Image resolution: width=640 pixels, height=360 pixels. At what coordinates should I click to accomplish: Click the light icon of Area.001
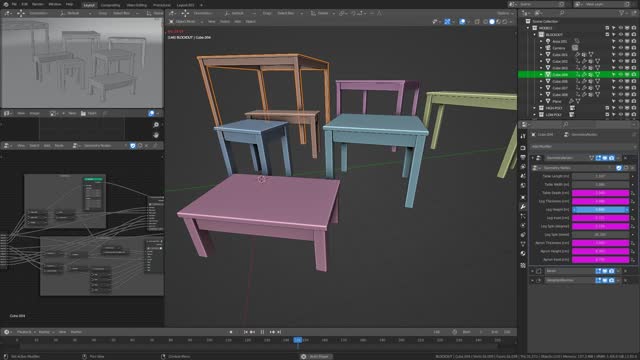pos(548,41)
